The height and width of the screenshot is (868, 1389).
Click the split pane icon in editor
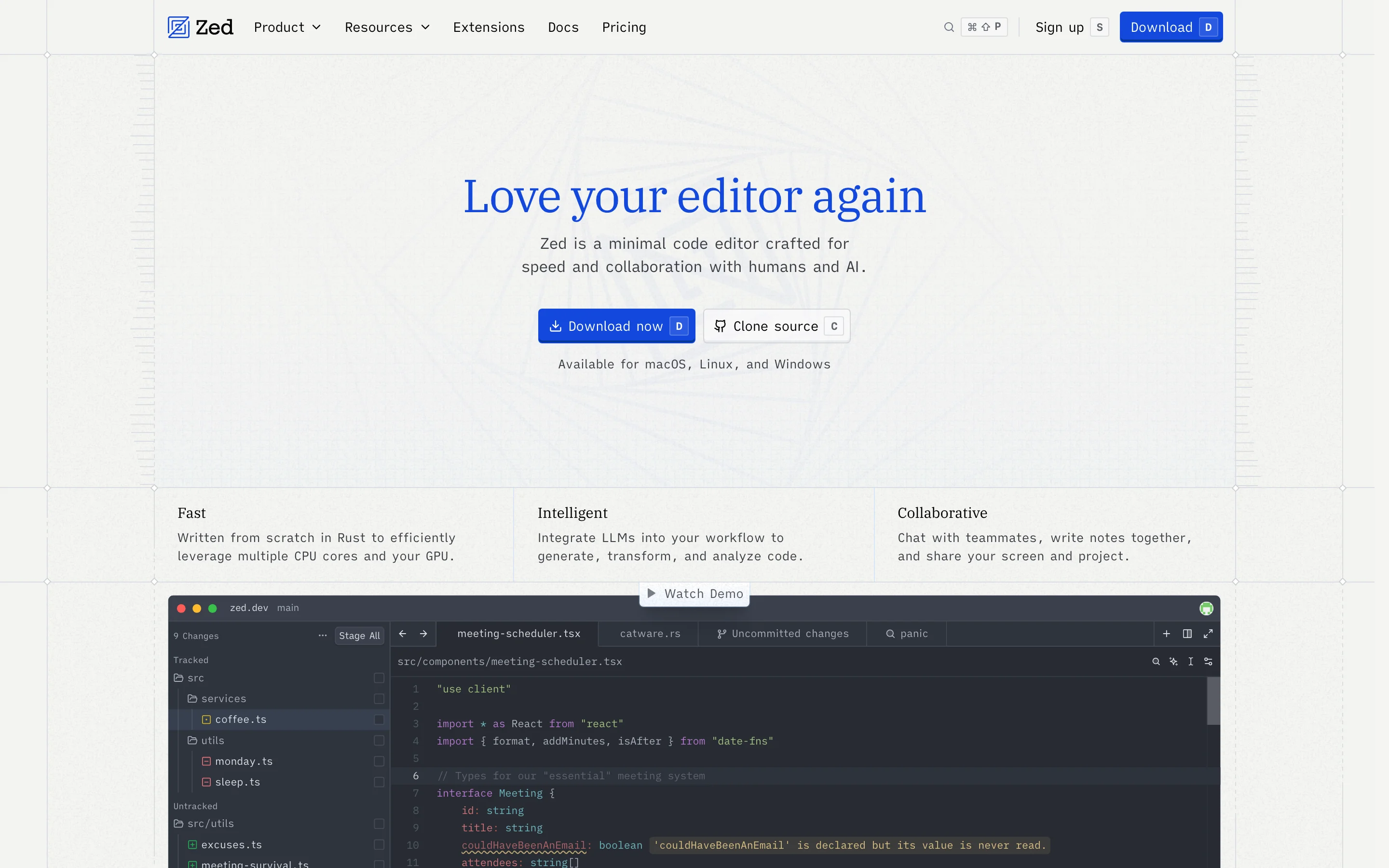[1187, 633]
